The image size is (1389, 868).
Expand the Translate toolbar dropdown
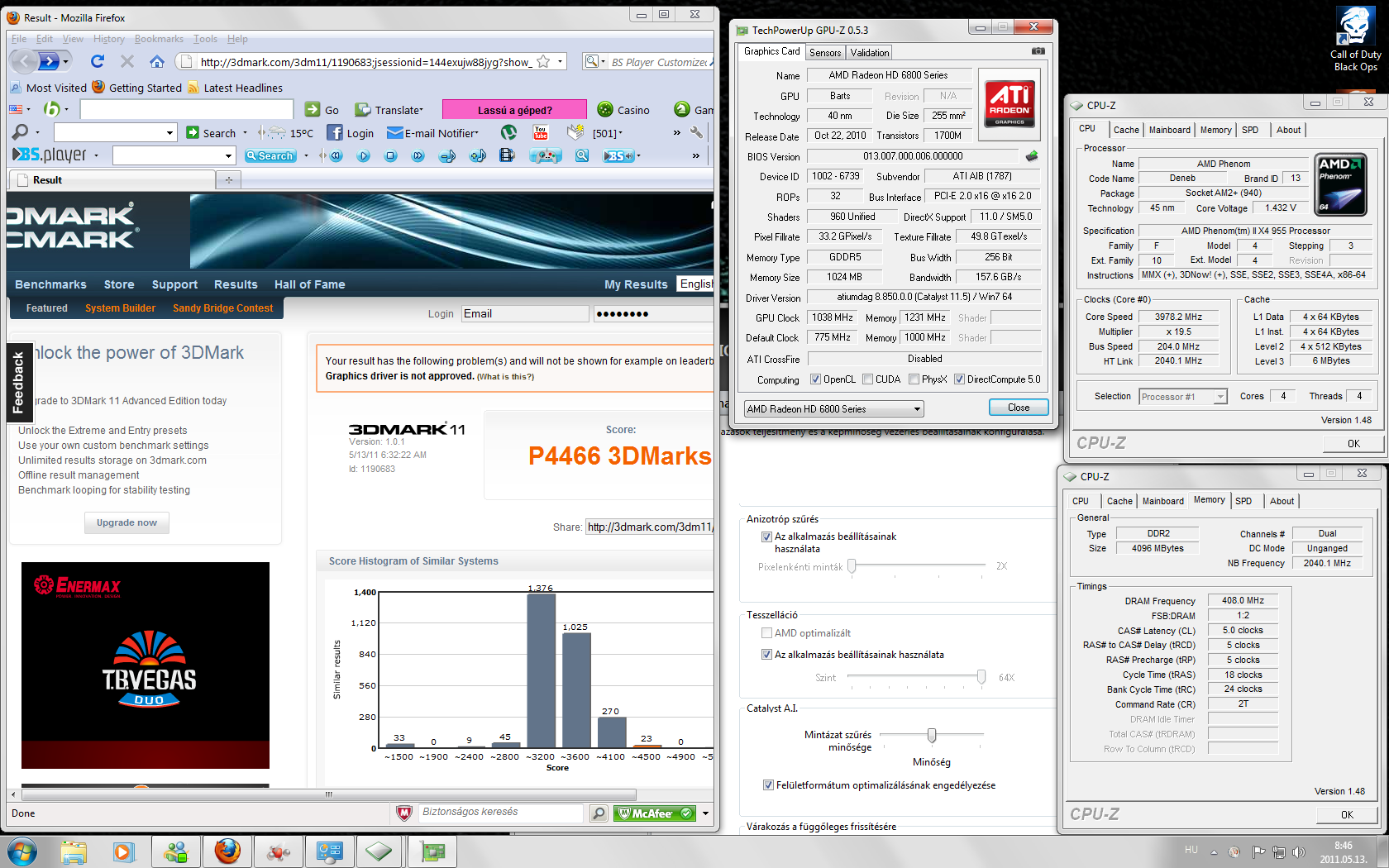pyautogui.click(x=422, y=110)
